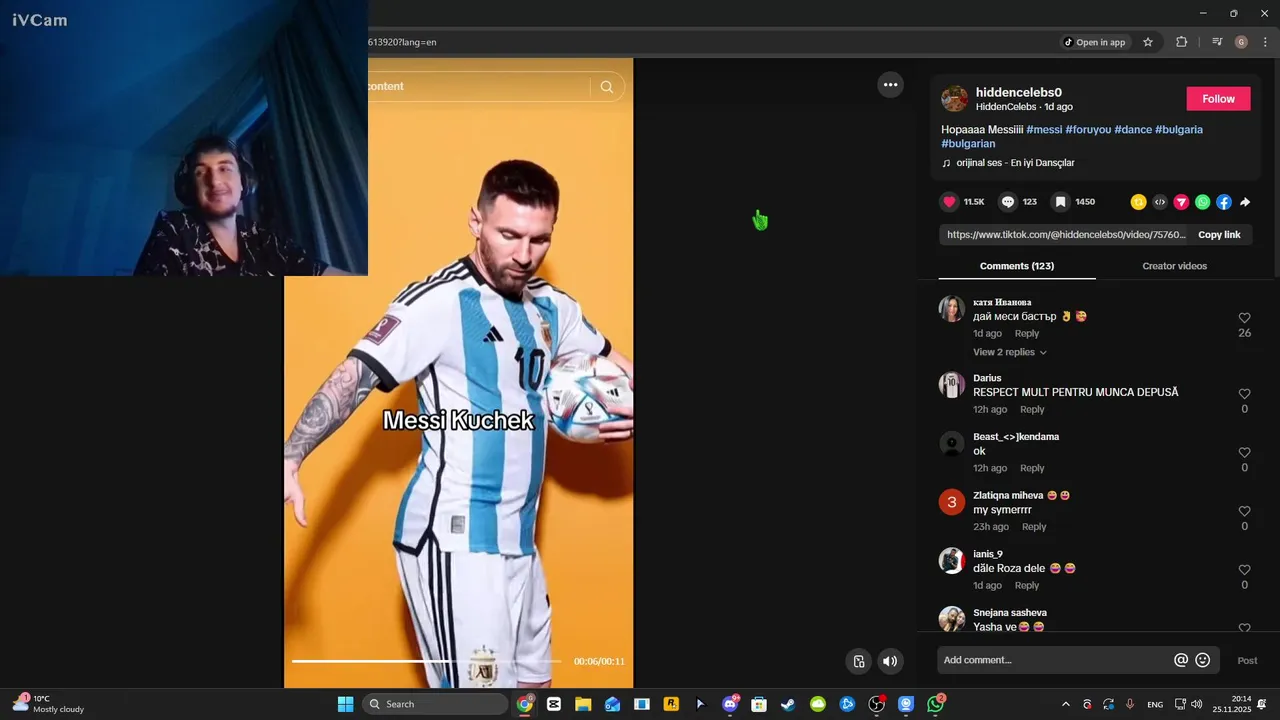Expand View 2 replies under катя Иванова
Image resolution: width=1280 pixels, height=720 pixels.
click(x=1010, y=352)
